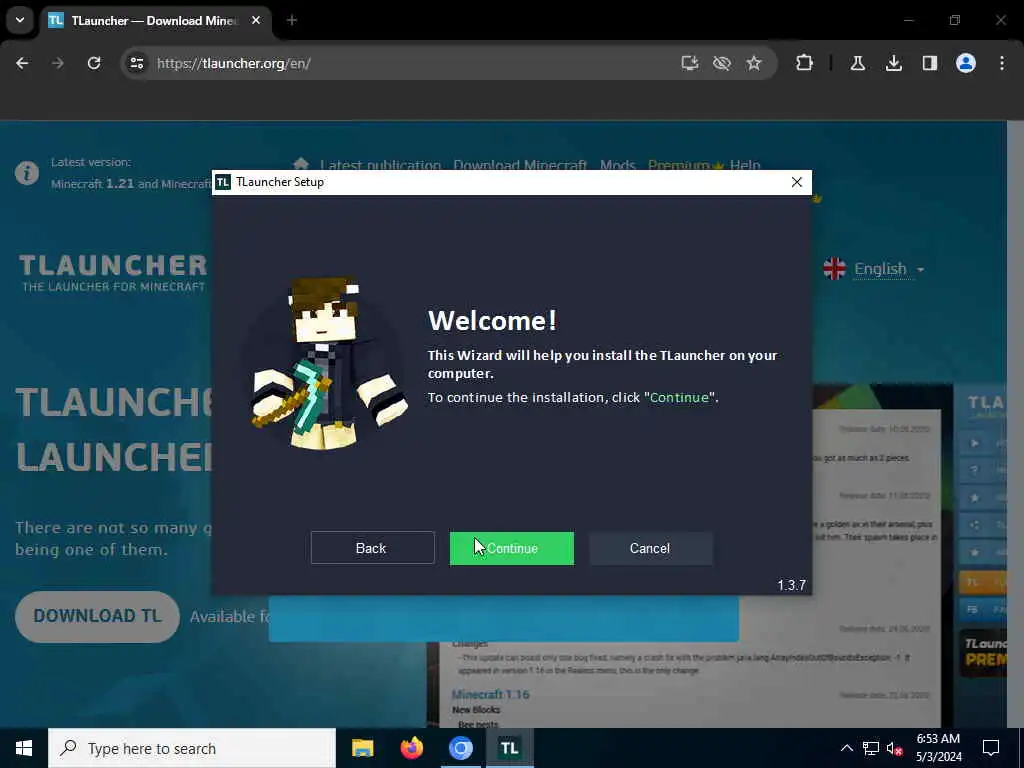
Task: Open the Chrome profile avatar
Action: (x=966, y=63)
